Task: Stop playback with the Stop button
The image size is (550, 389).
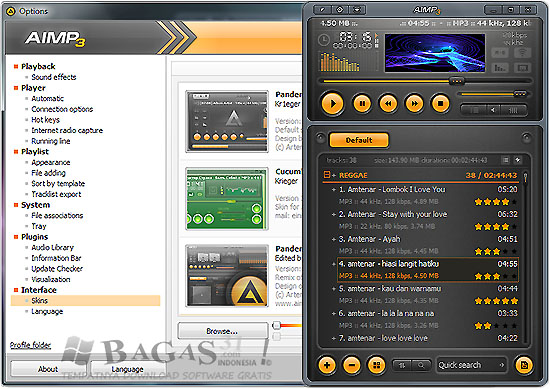Action: point(441,103)
